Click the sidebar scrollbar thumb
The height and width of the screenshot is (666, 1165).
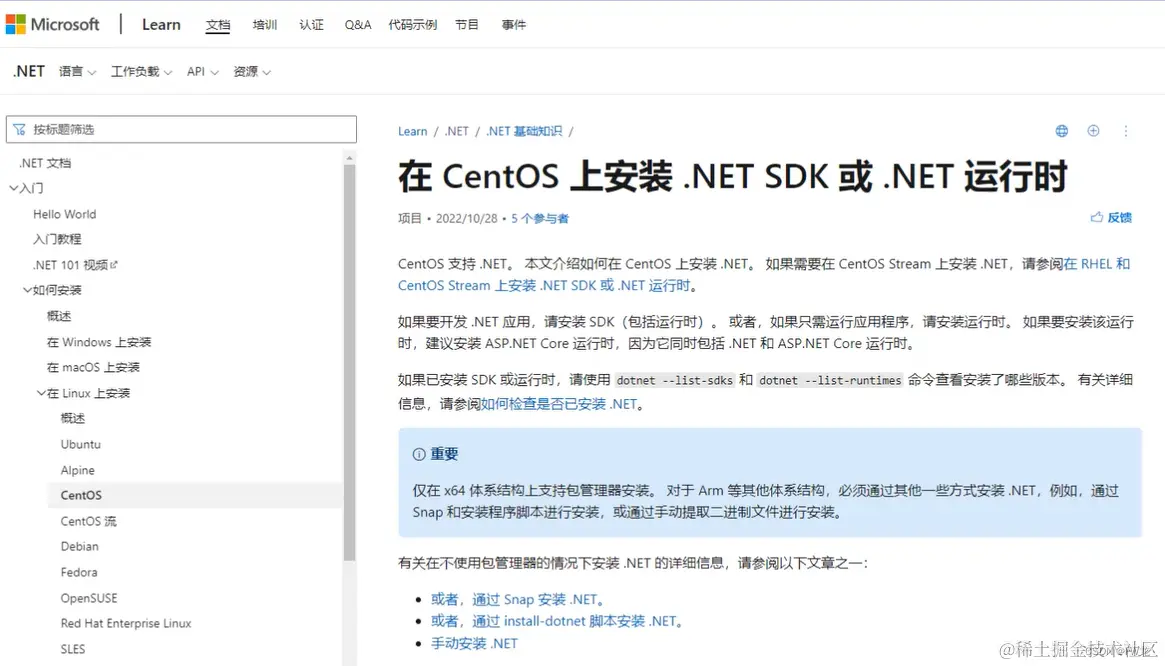pyautogui.click(x=349, y=363)
